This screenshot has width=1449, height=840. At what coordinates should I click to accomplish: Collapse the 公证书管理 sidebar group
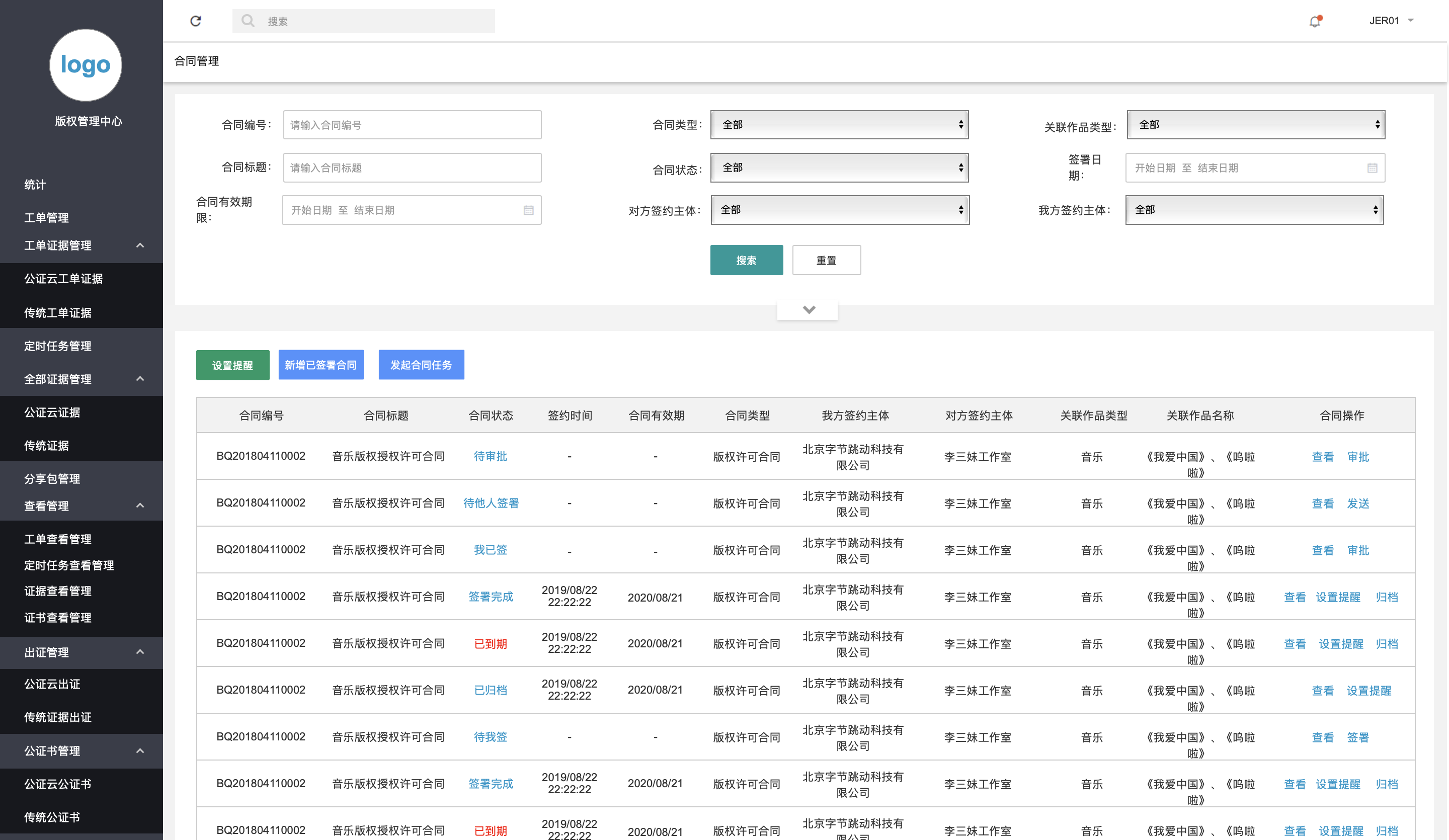(x=140, y=751)
